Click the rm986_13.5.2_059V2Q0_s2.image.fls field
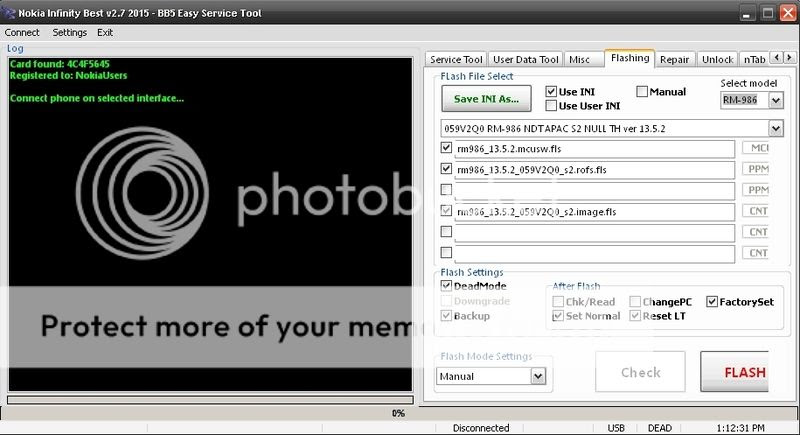800x435 pixels. tap(594, 212)
